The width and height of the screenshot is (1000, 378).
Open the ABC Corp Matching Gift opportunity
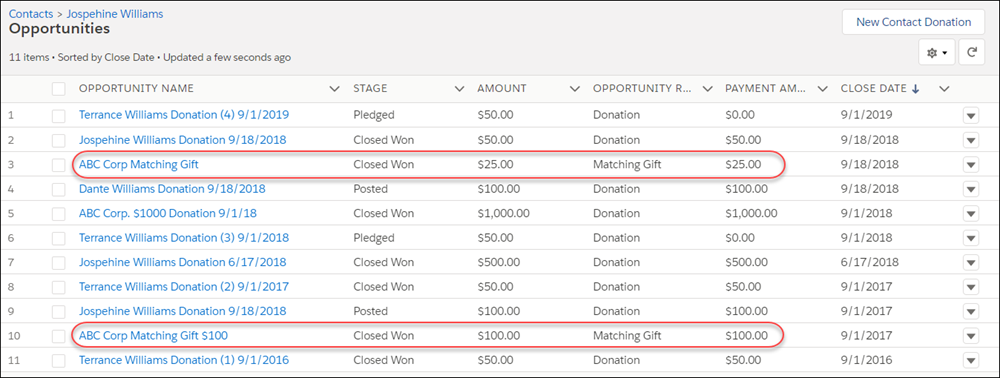click(x=139, y=164)
